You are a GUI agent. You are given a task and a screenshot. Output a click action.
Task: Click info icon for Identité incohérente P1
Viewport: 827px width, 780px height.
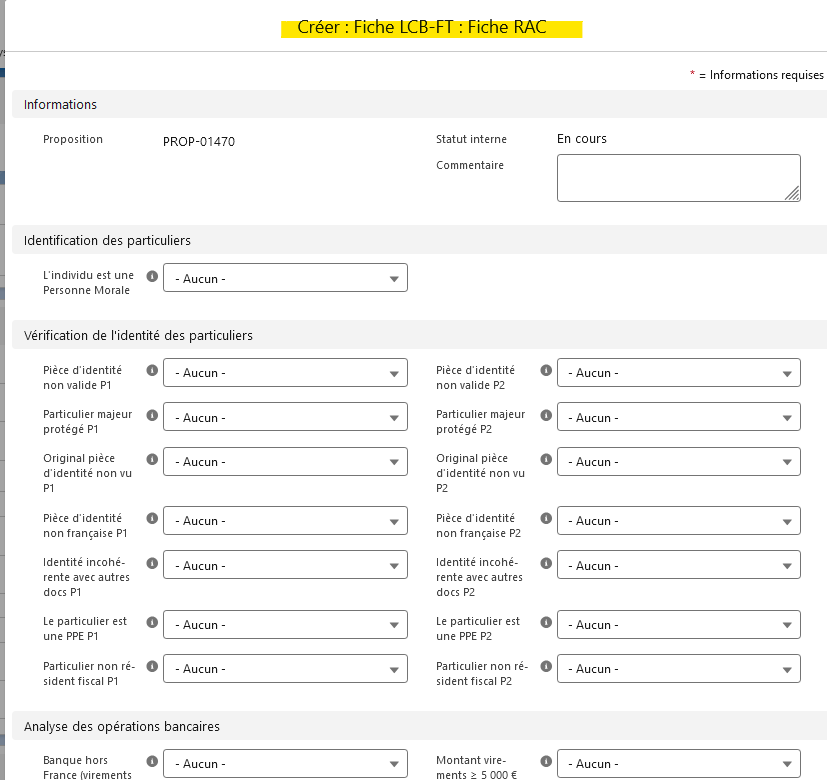(153, 562)
